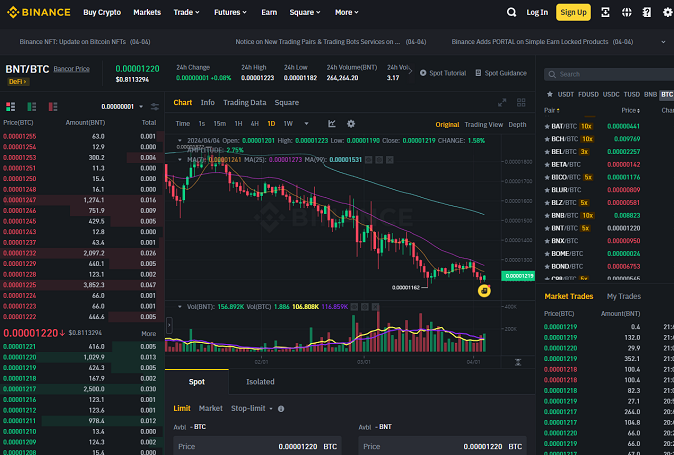The image size is (674, 455).
Task: Open the favorites star tab in pair list
Action: point(550,95)
